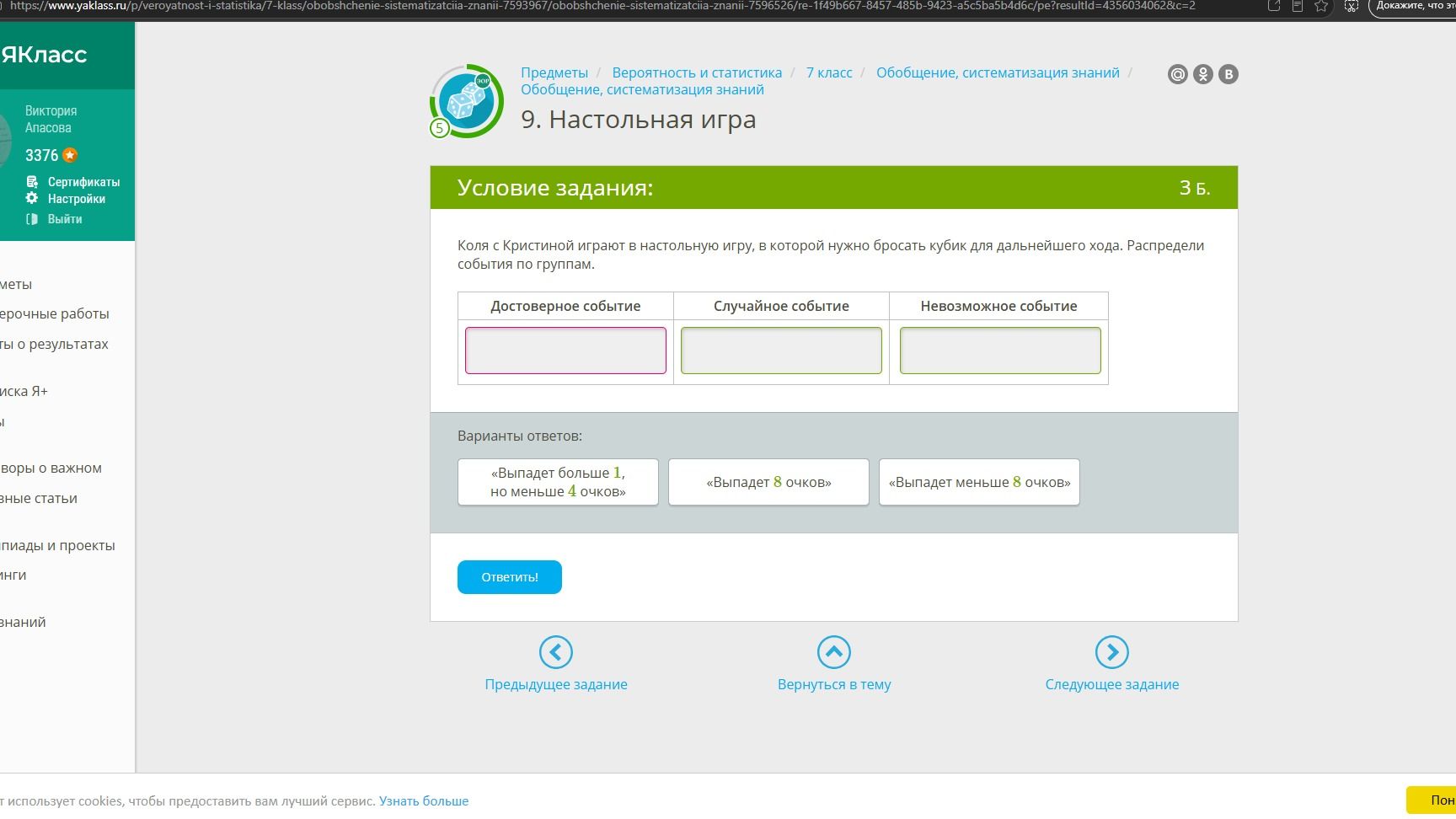Click the Невозможное событие drop field
Viewport: 1456px width, 819px height.
1000,351
